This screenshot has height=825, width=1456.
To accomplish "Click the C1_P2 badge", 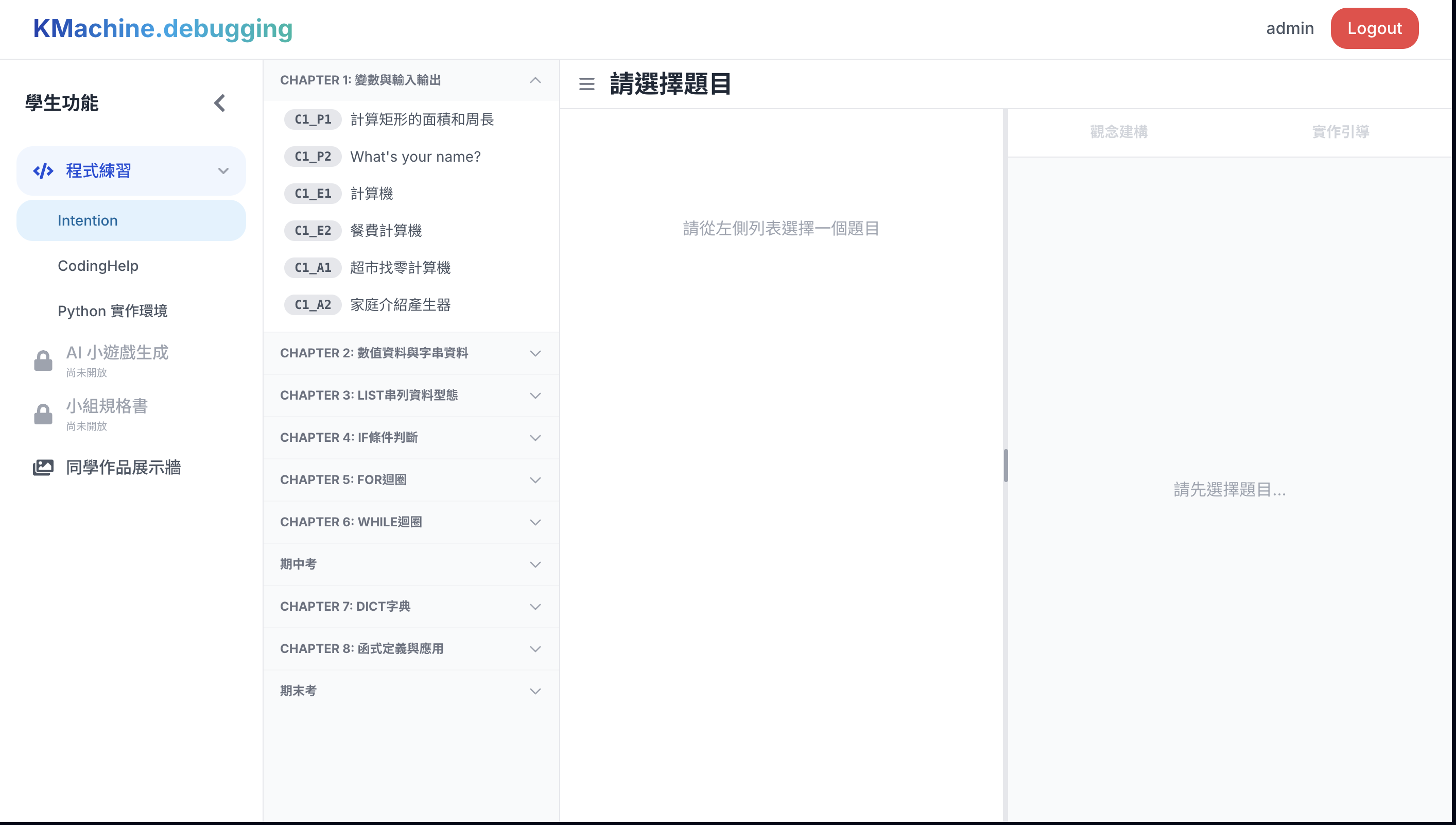I will [313, 157].
